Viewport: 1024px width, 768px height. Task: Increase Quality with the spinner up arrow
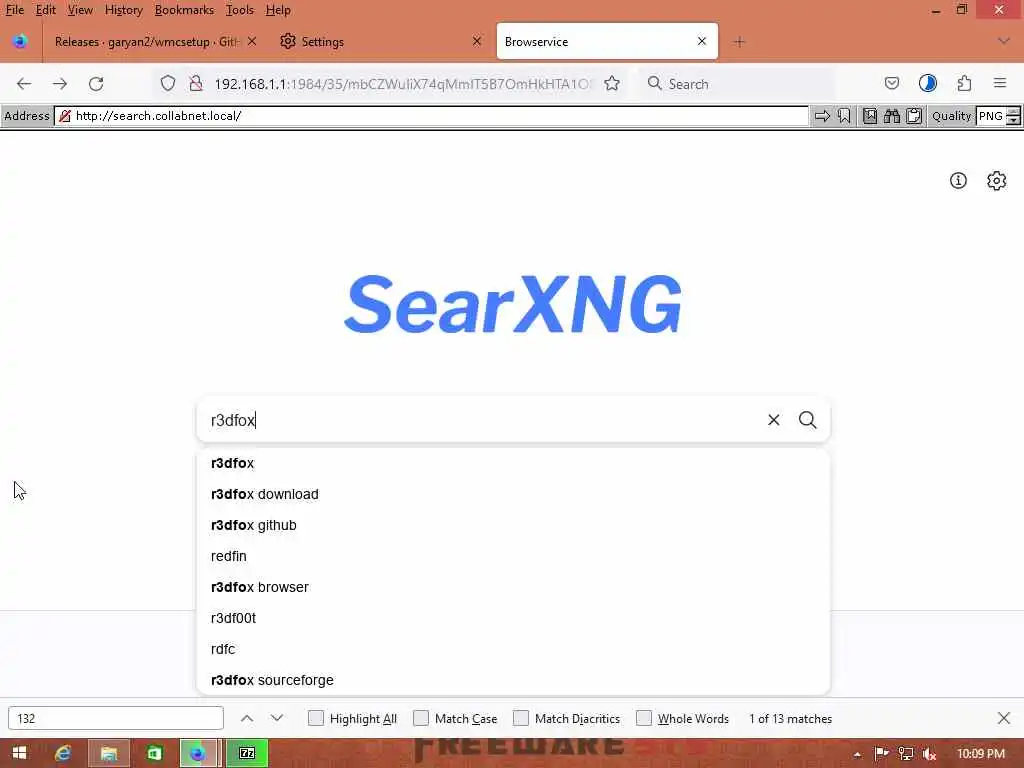pyautogui.click(x=1013, y=112)
